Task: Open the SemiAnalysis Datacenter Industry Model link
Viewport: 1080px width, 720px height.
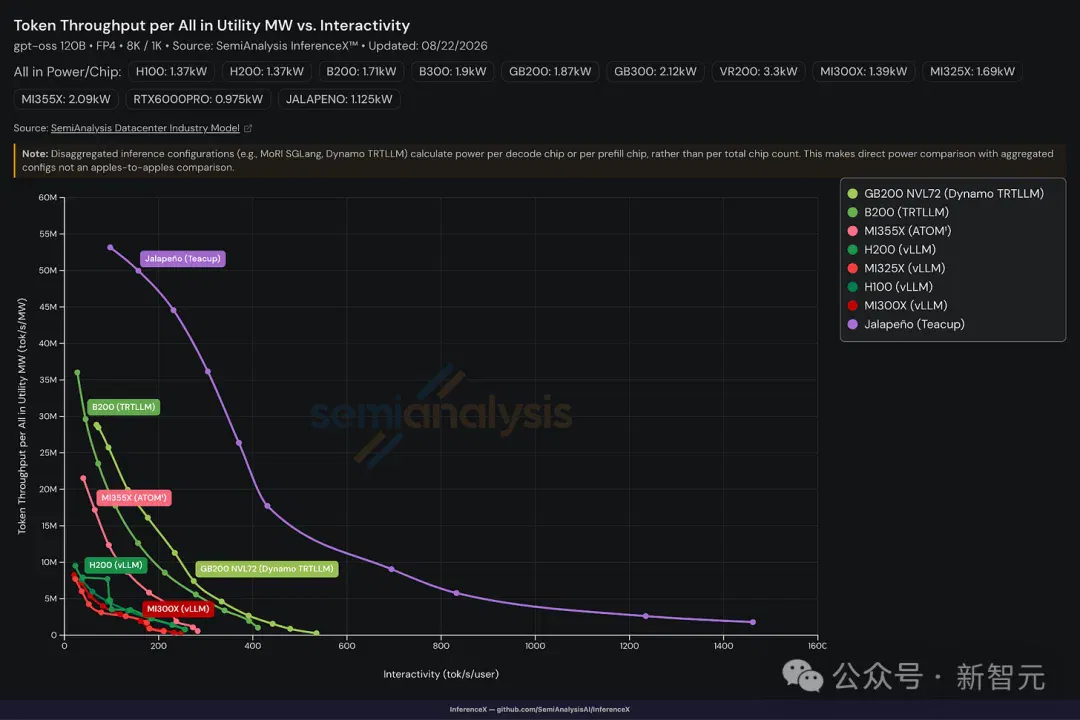Action: pos(145,128)
